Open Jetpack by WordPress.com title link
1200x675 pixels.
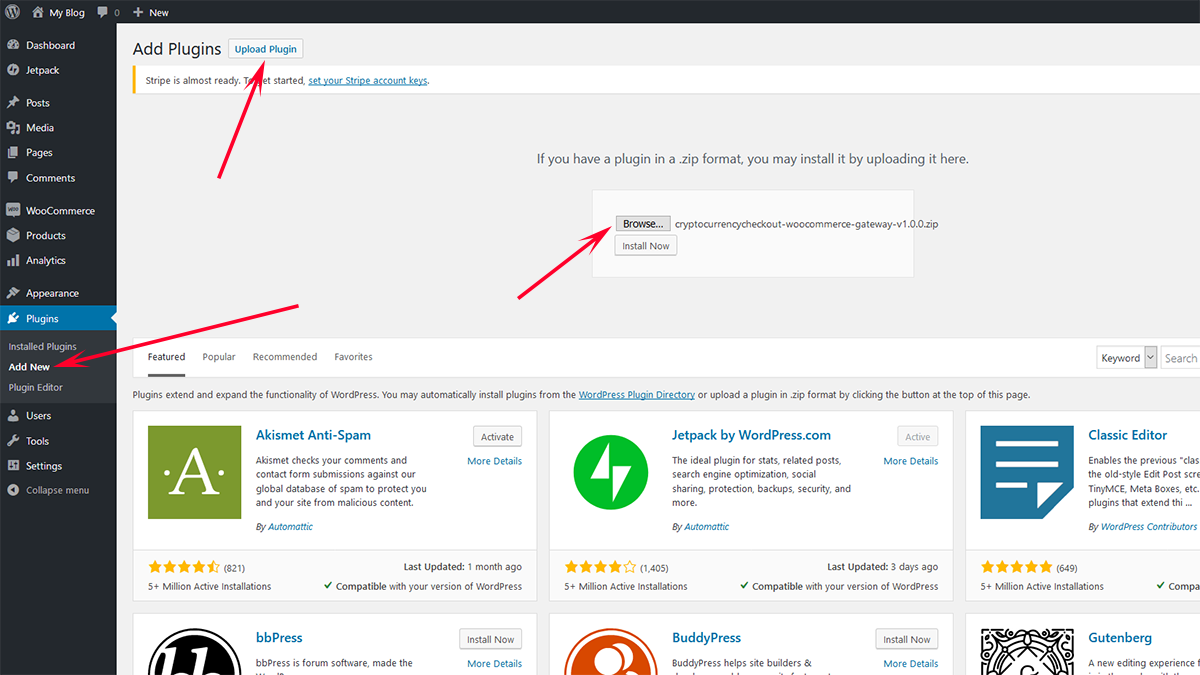point(751,435)
